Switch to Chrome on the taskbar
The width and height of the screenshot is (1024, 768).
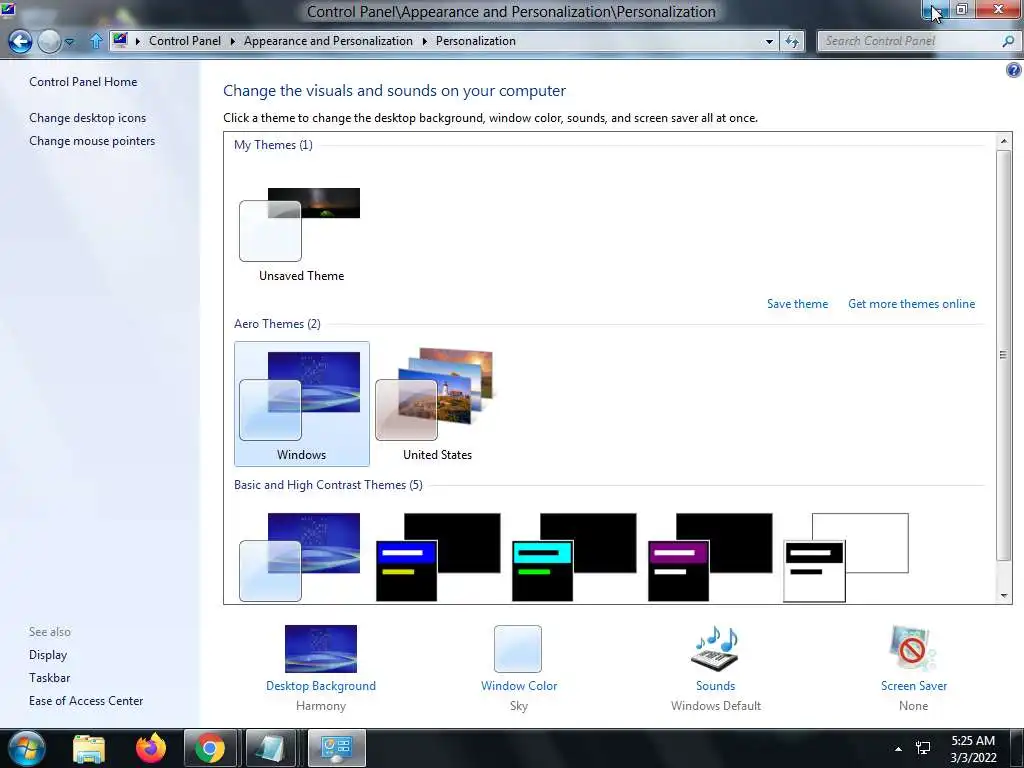[x=210, y=748]
